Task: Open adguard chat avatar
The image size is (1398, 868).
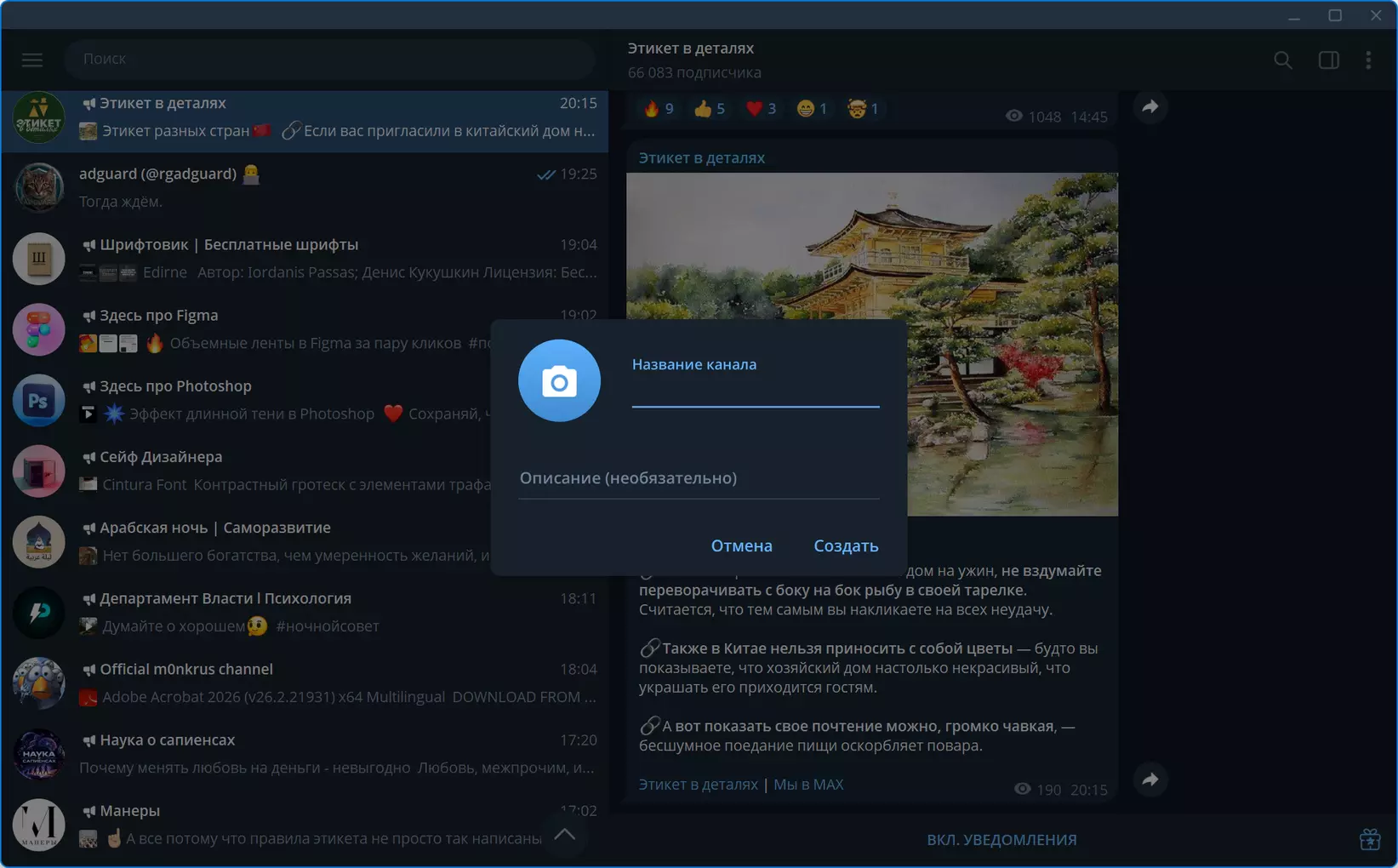Action: (x=38, y=188)
